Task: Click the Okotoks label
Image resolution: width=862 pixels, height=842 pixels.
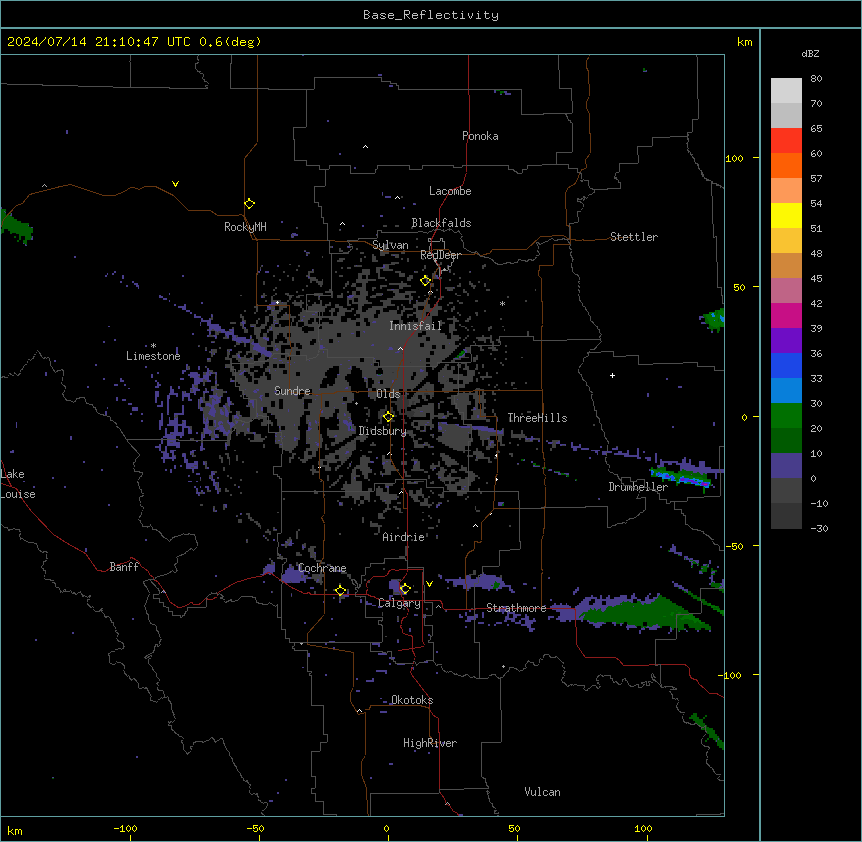Action: pyautogui.click(x=412, y=700)
